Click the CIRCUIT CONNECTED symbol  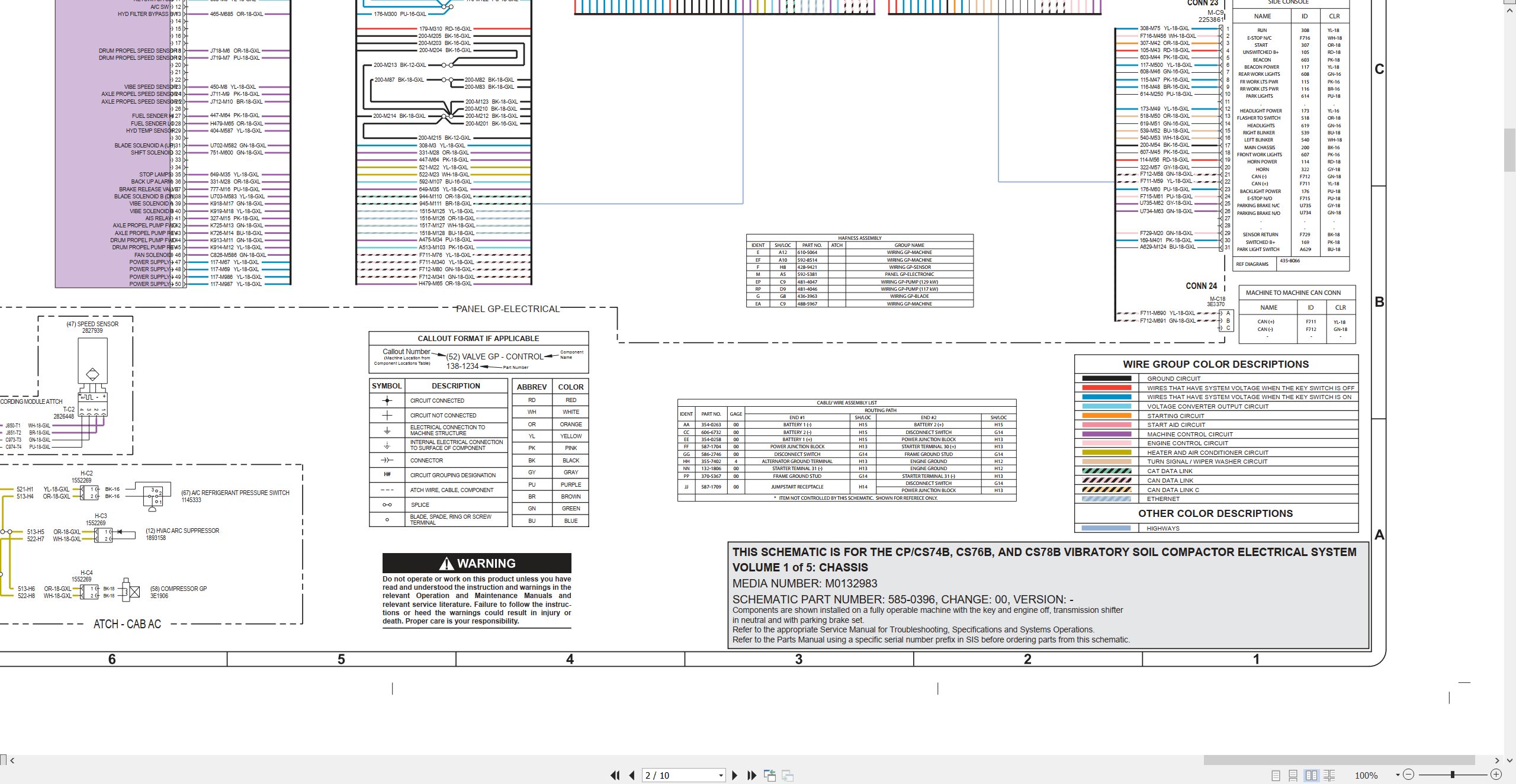387,401
